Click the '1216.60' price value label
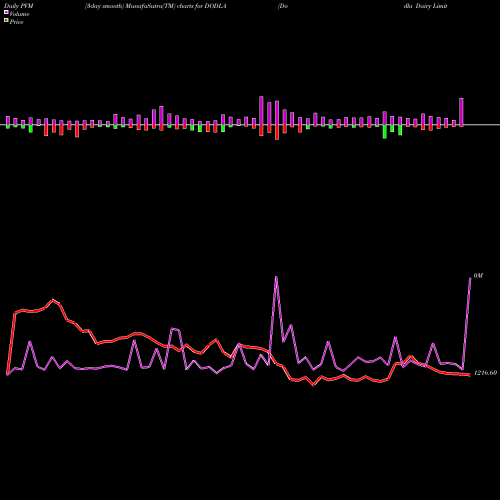This screenshot has height=500, width=500. (x=485, y=373)
